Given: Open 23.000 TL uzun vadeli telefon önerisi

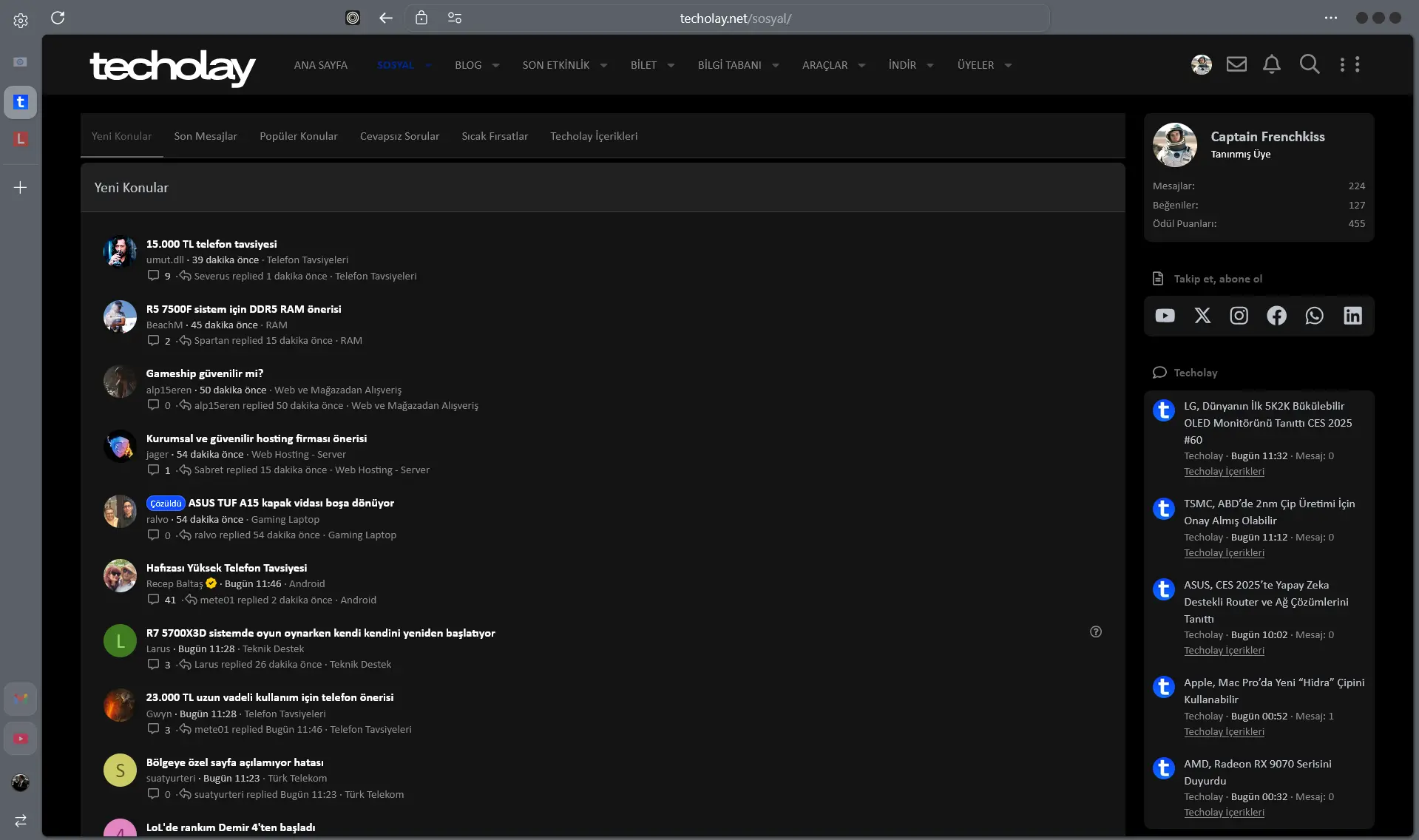Looking at the screenshot, I should point(270,697).
